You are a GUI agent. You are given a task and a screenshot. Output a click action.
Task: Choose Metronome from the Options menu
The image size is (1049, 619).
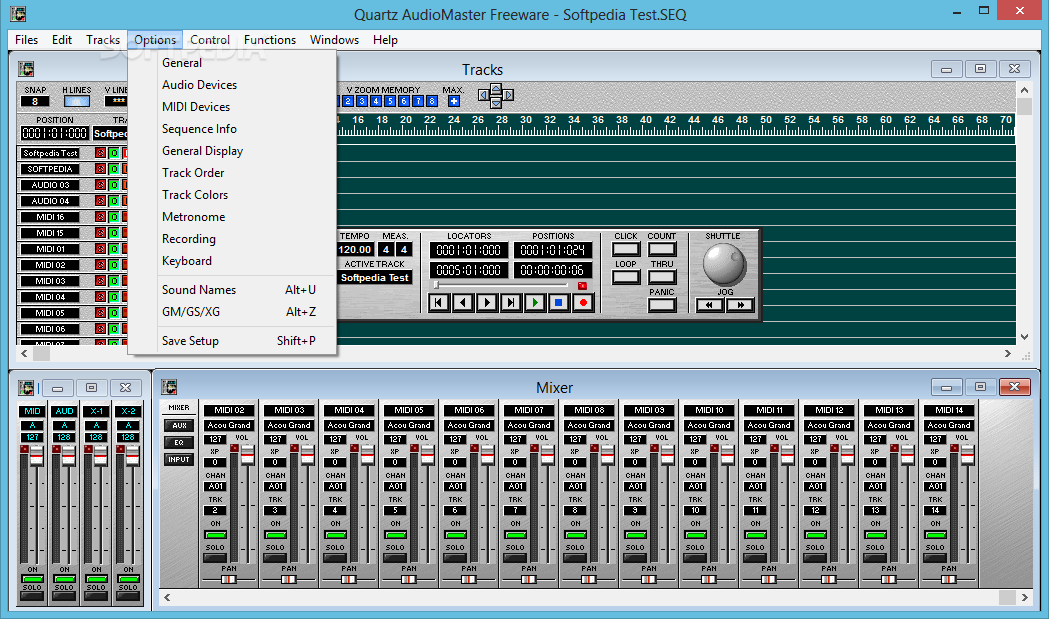point(193,217)
